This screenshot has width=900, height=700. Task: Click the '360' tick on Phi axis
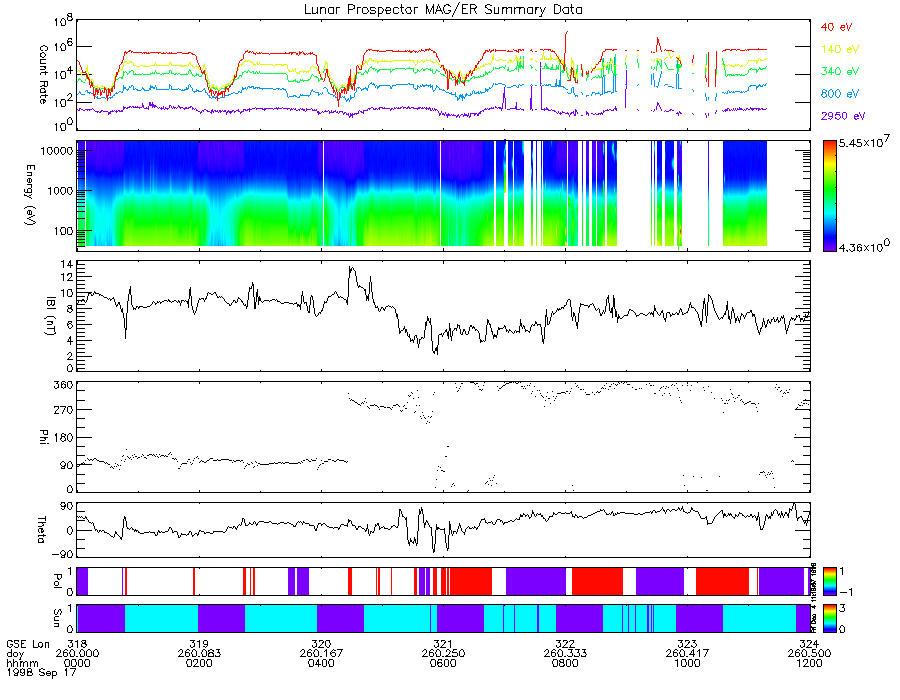pos(63,384)
